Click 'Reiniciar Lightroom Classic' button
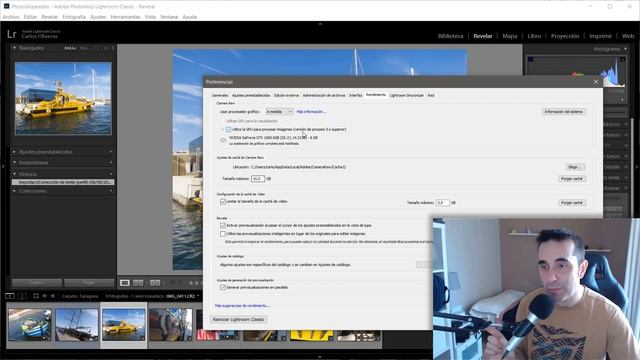Image resolution: width=640 pixels, height=360 pixels. 239,320
